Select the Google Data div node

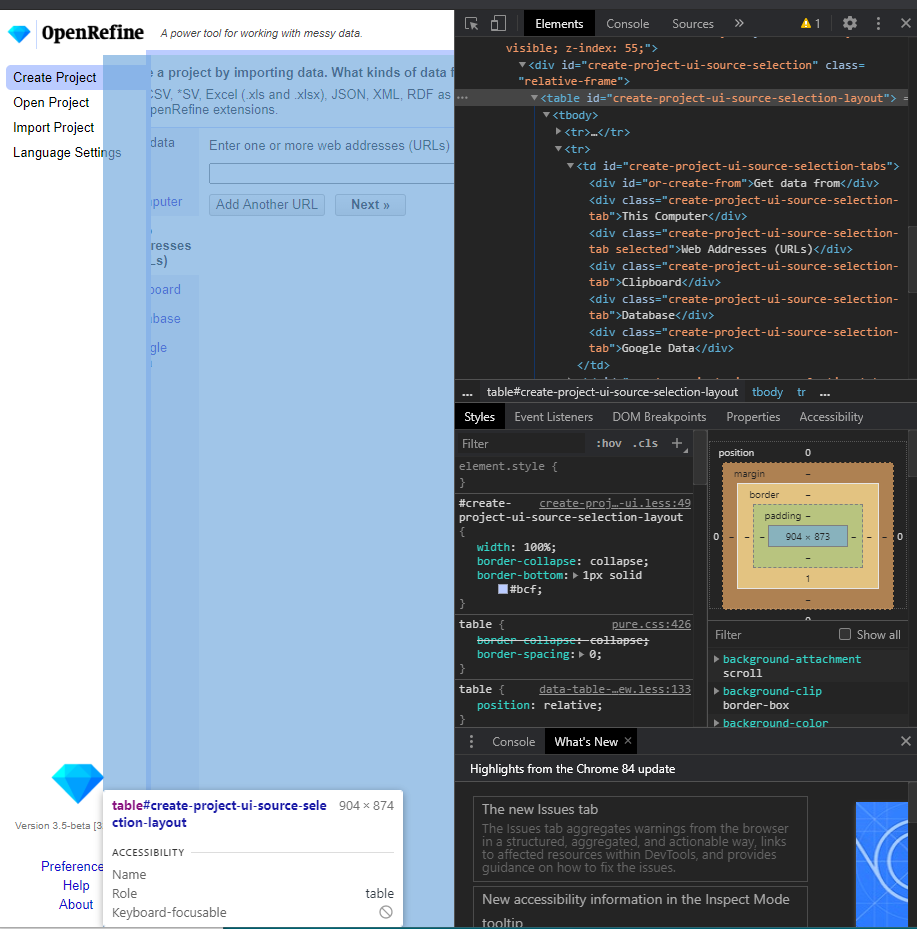tap(743, 340)
